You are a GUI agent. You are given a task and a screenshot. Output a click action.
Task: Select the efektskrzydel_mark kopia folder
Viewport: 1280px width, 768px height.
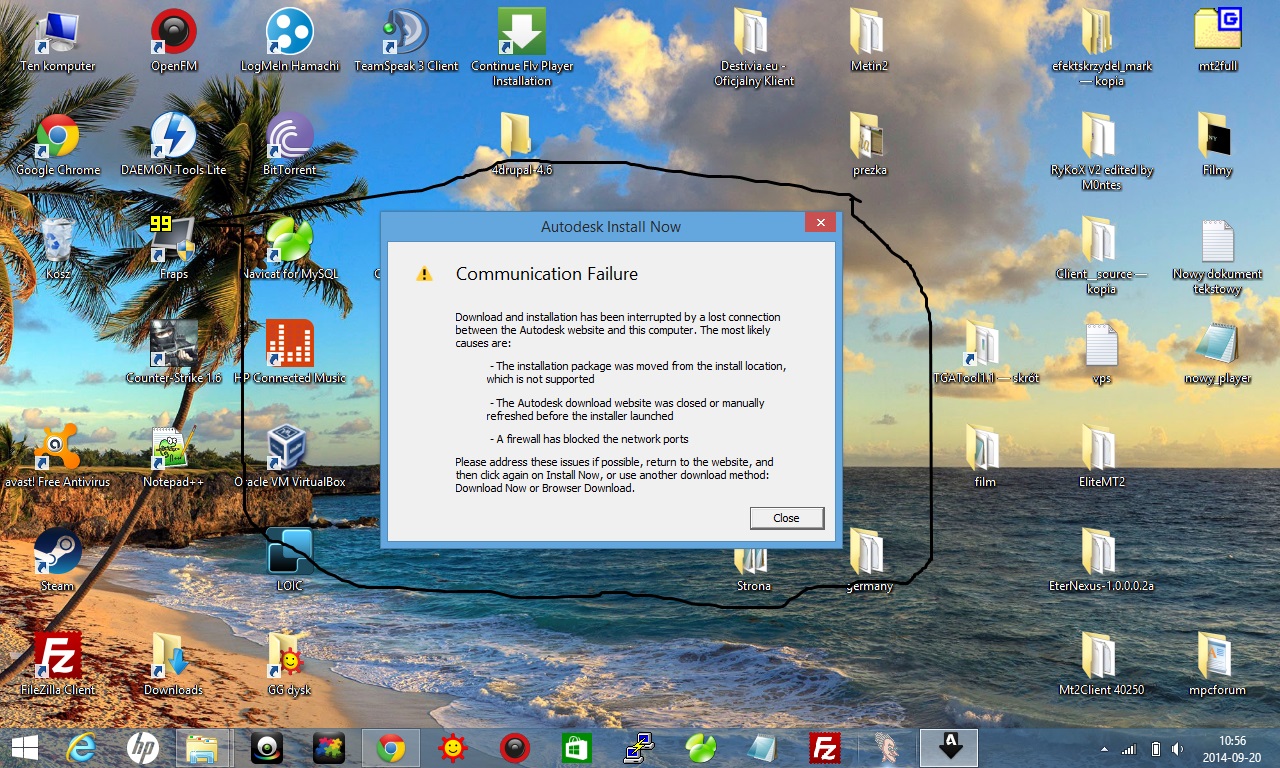1102,49
